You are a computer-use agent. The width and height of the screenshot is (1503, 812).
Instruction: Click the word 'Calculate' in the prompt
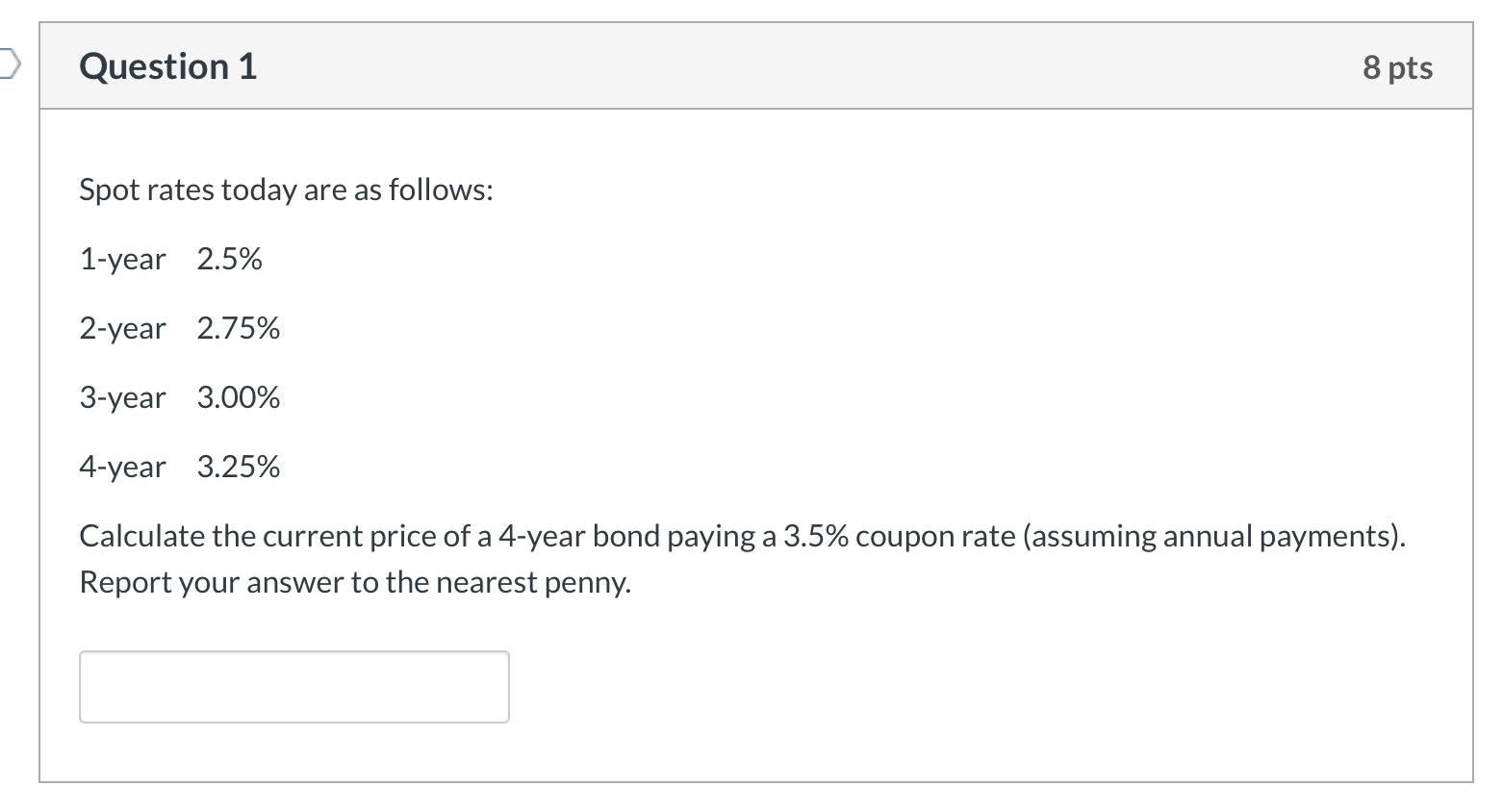141,536
